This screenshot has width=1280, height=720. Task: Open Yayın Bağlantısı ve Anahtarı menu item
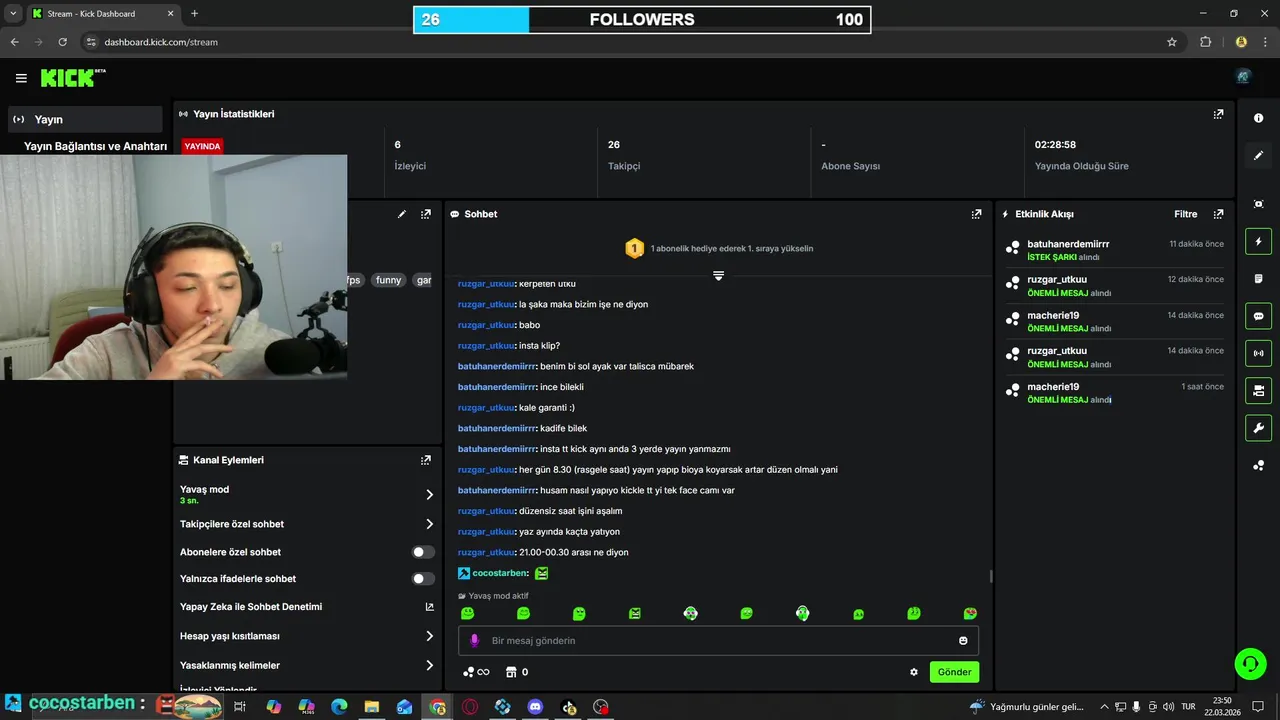pyautogui.click(x=95, y=146)
